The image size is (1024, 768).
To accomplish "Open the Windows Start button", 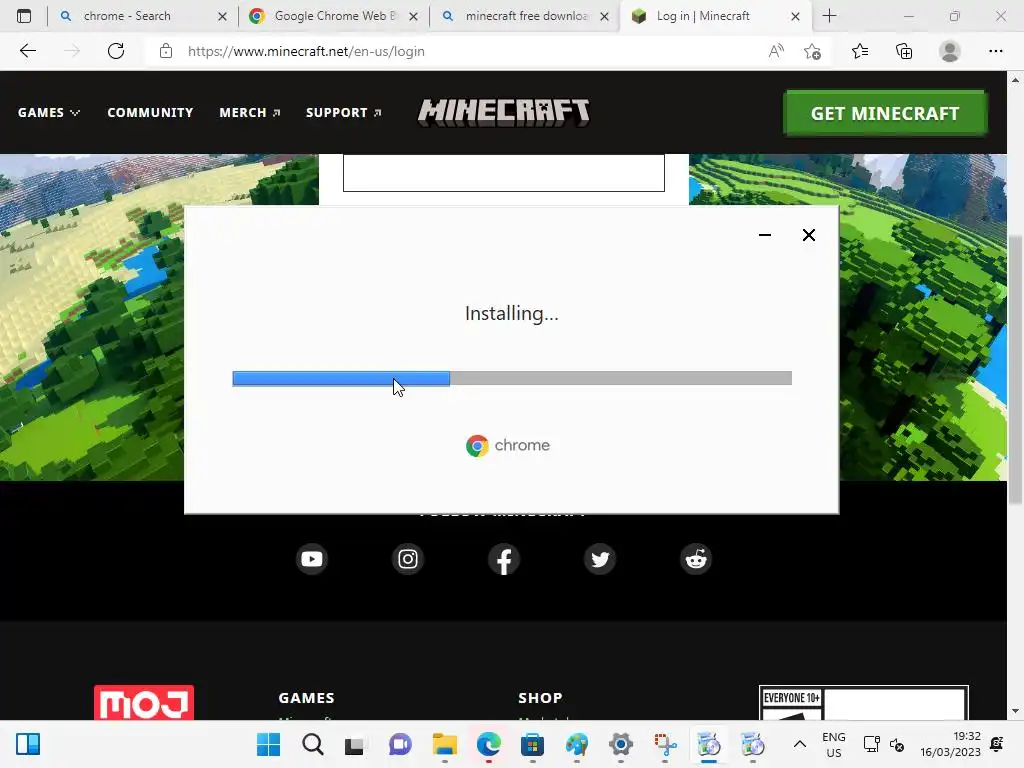I will [x=268, y=744].
